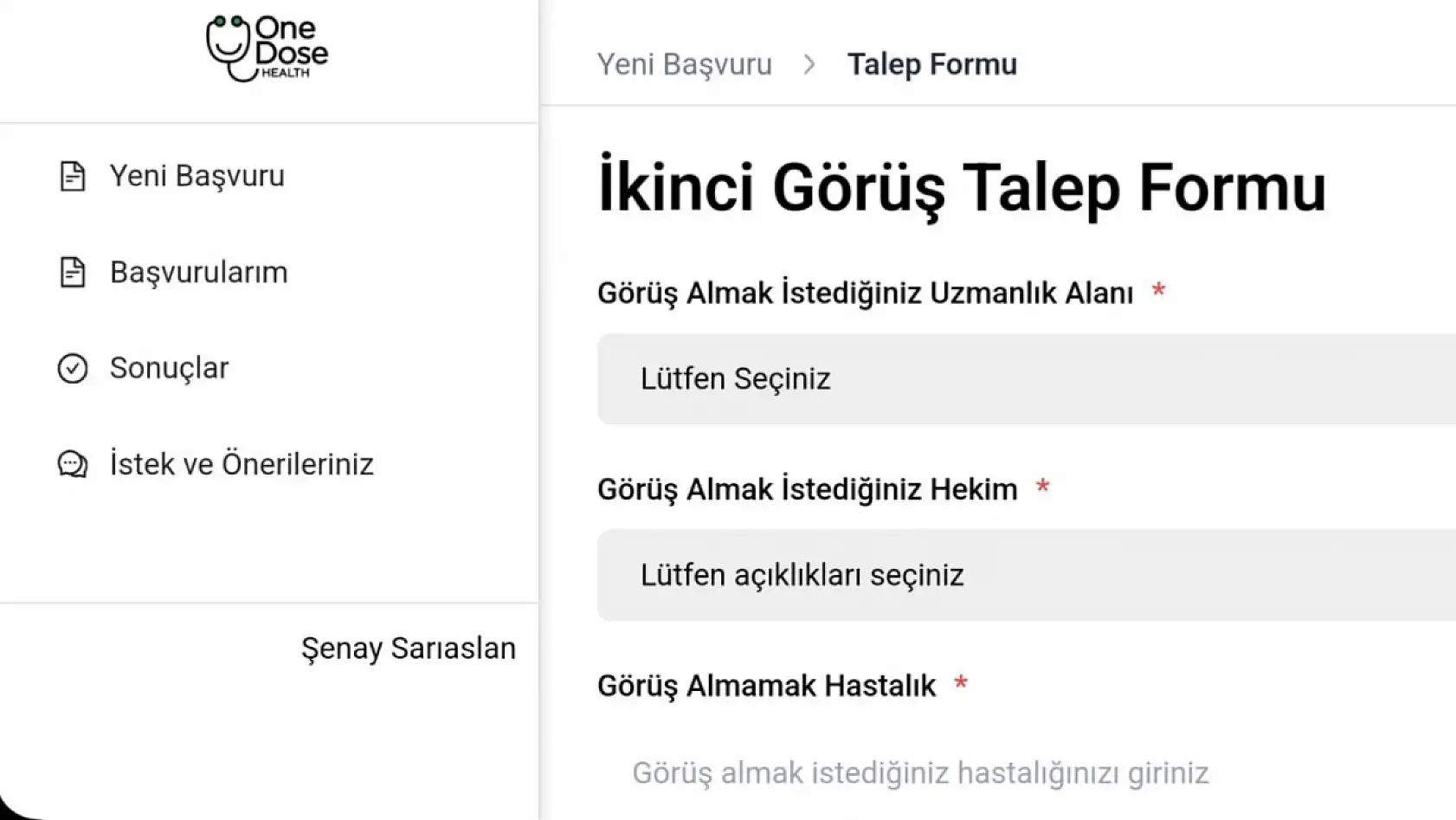The height and width of the screenshot is (820, 1456).
Task: Select the required asterisk beside Görüş Almamak Hastalık
Action: pyautogui.click(x=961, y=683)
